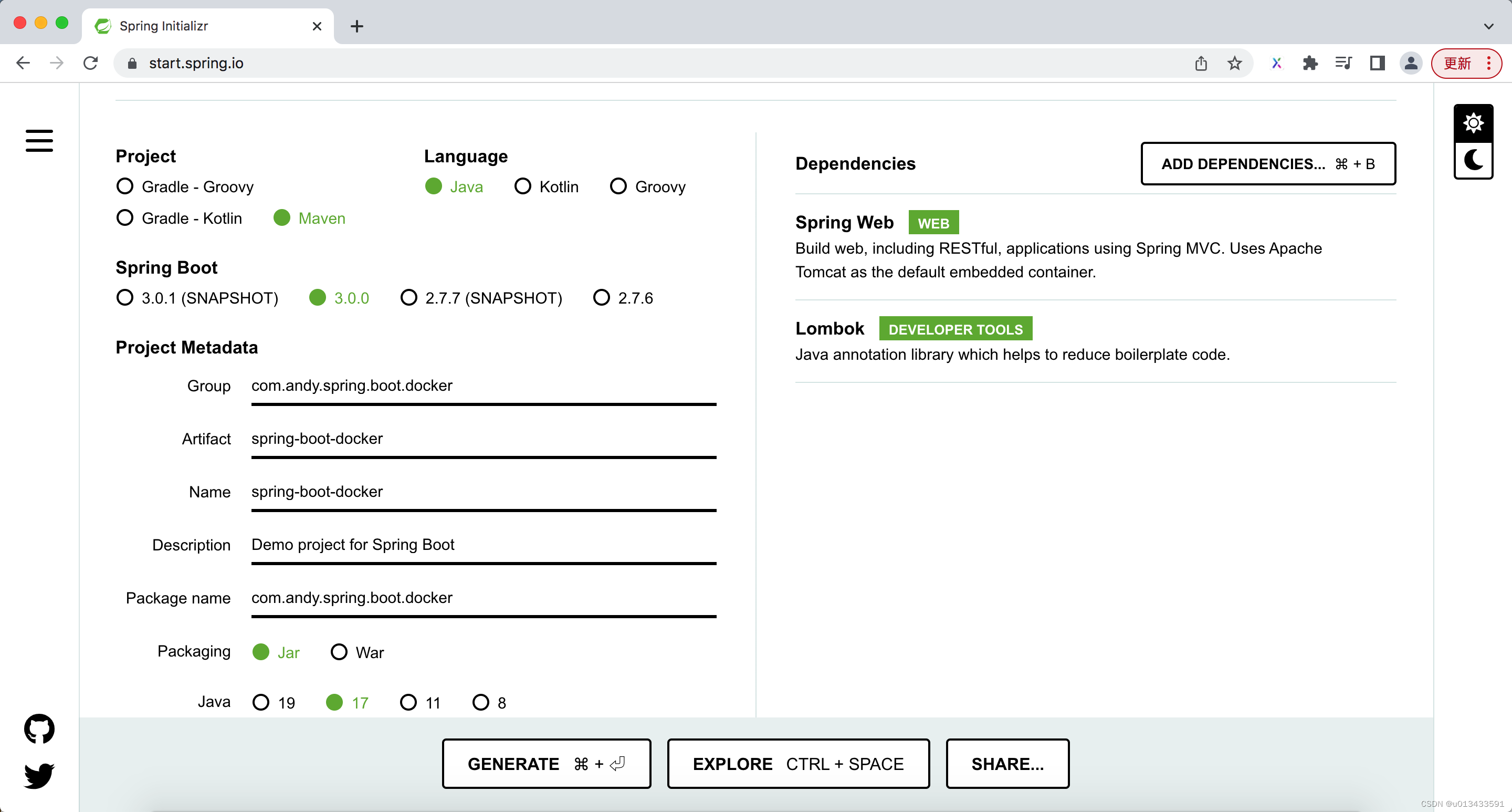The image size is (1512, 812).
Task: Set packaging to Jar
Action: click(276, 652)
